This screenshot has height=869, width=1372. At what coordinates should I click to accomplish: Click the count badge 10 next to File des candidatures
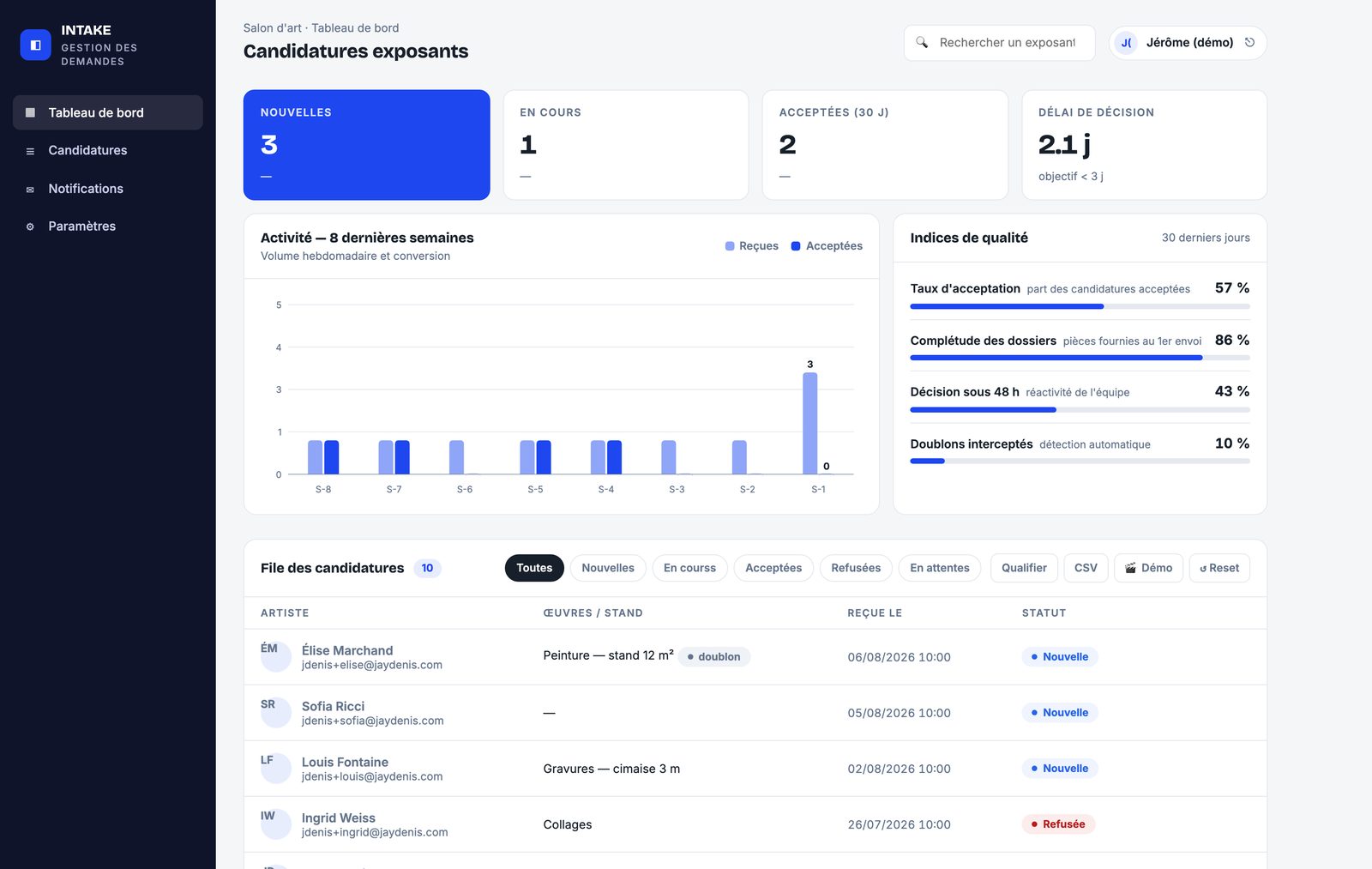point(427,568)
